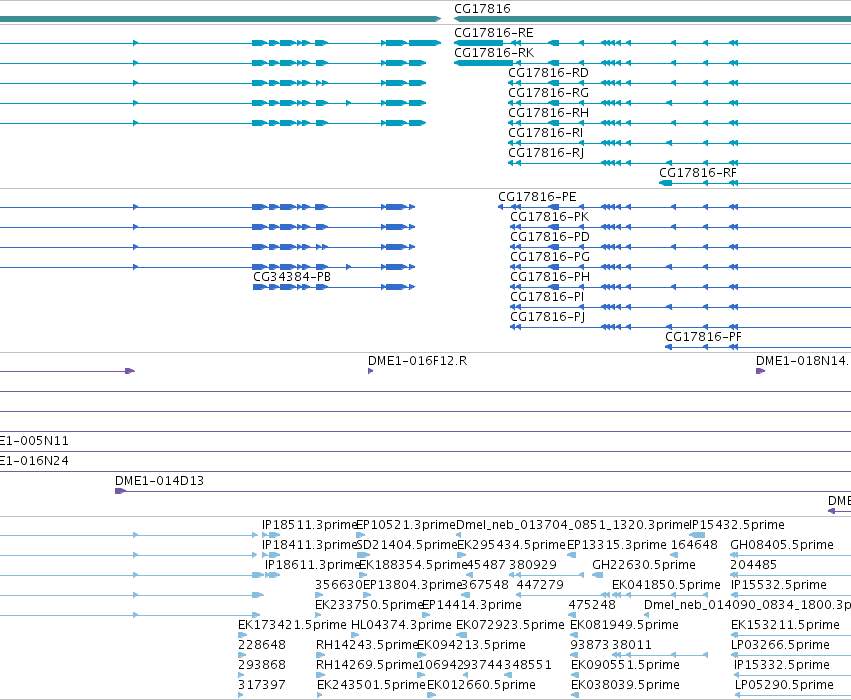The width and height of the screenshot is (851, 700).
Task: Click EST EK173421.5prime
Action: click(292, 626)
